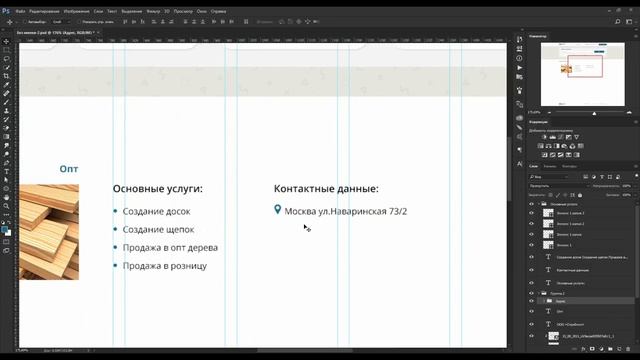Open the Character panel icon in dock

519,164
